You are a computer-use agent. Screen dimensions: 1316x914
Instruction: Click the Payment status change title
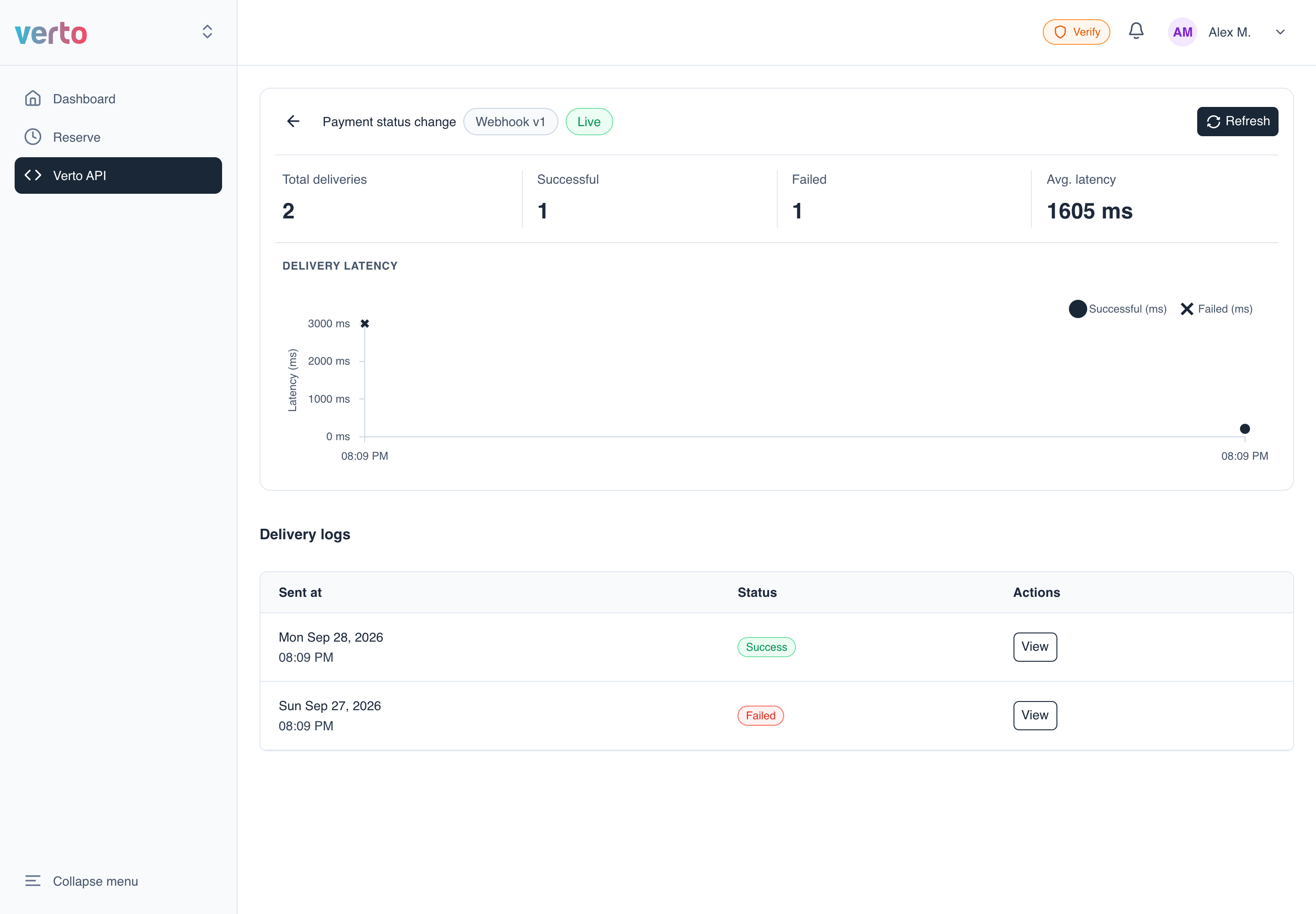click(389, 122)
